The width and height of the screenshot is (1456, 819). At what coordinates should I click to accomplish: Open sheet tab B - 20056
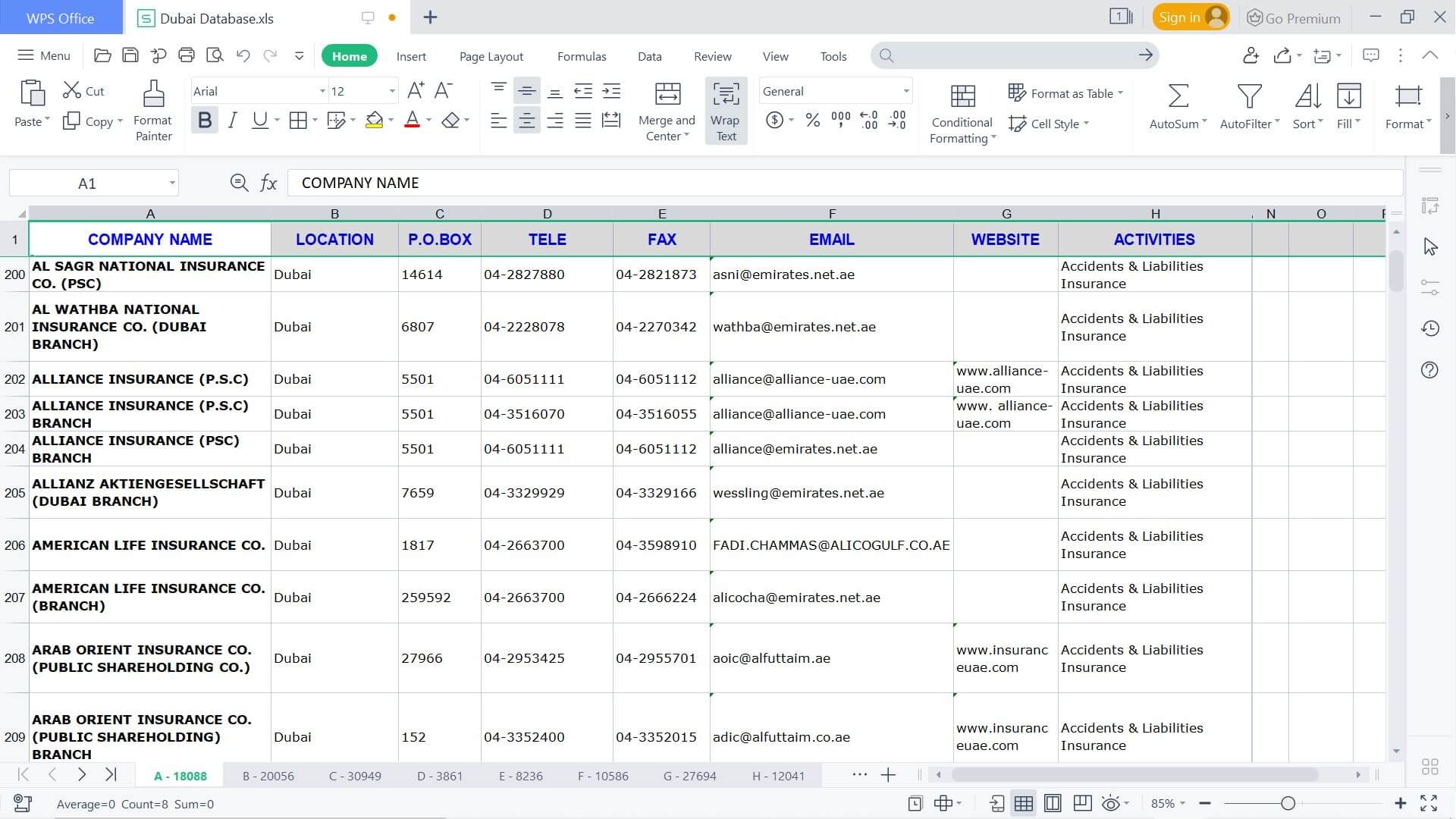(x=268, y=775)
